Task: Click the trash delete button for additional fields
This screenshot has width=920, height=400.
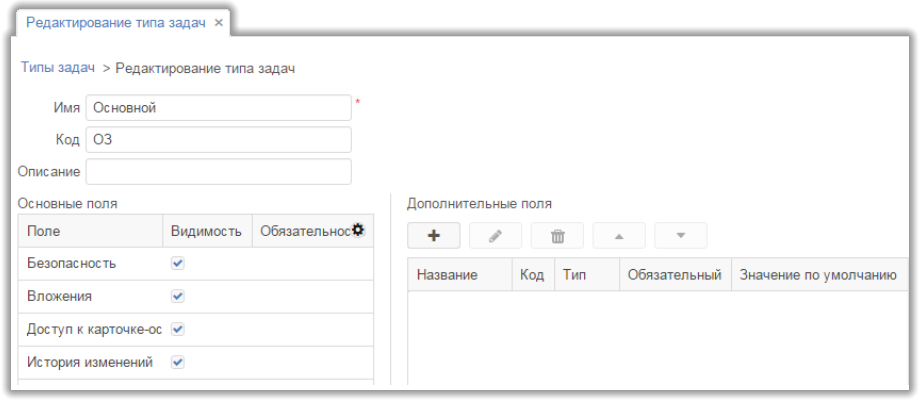Action: click(x=557, y=236)
